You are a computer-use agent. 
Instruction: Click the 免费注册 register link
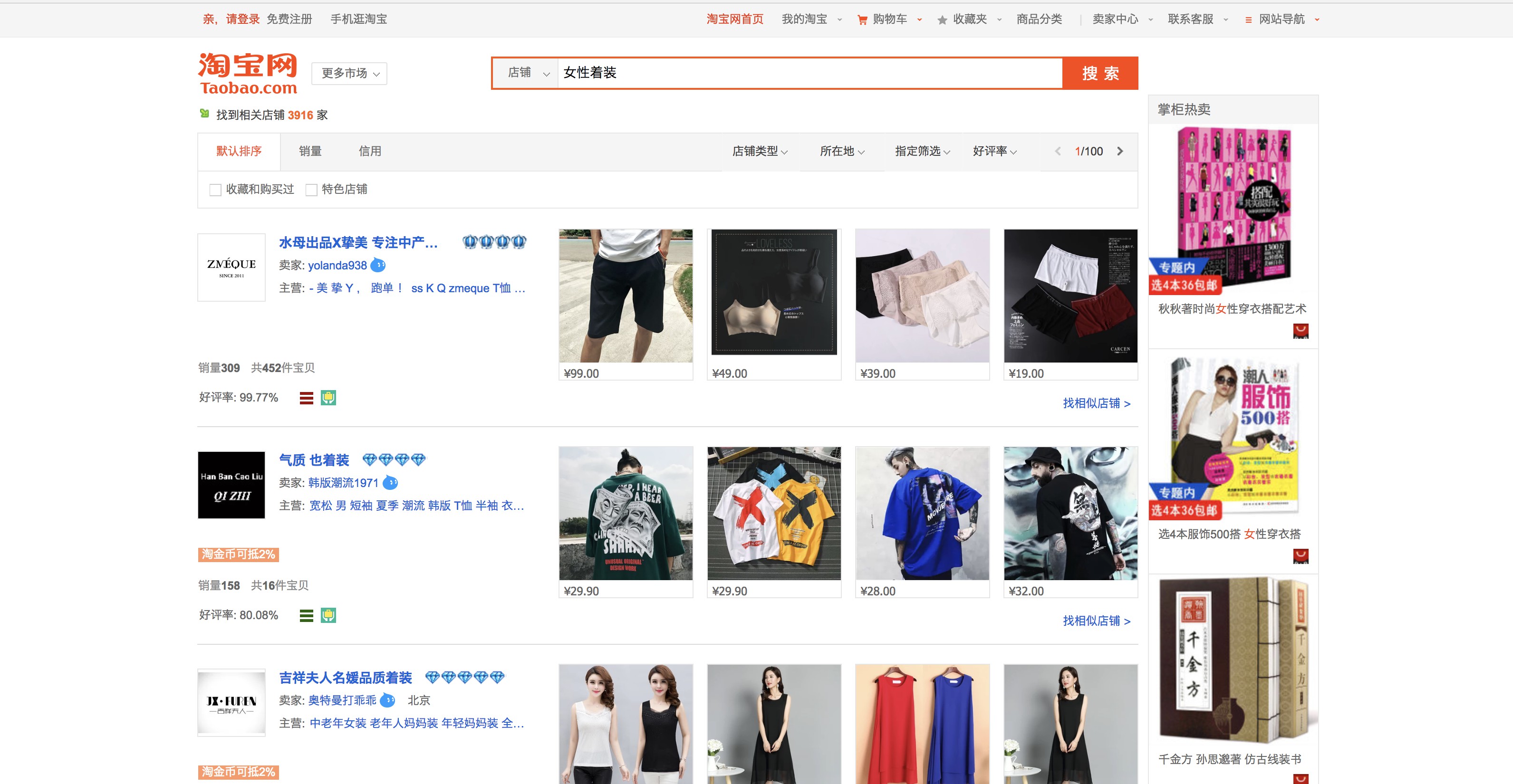289,19
